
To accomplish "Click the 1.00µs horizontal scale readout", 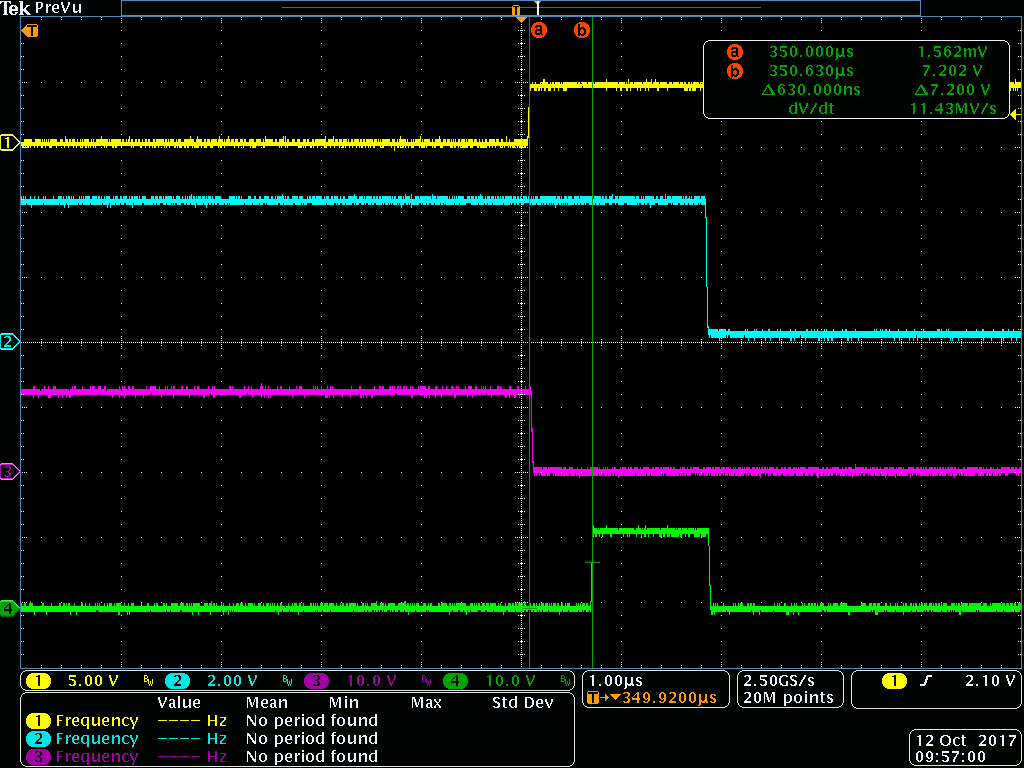I will click(x=615, y=680).
